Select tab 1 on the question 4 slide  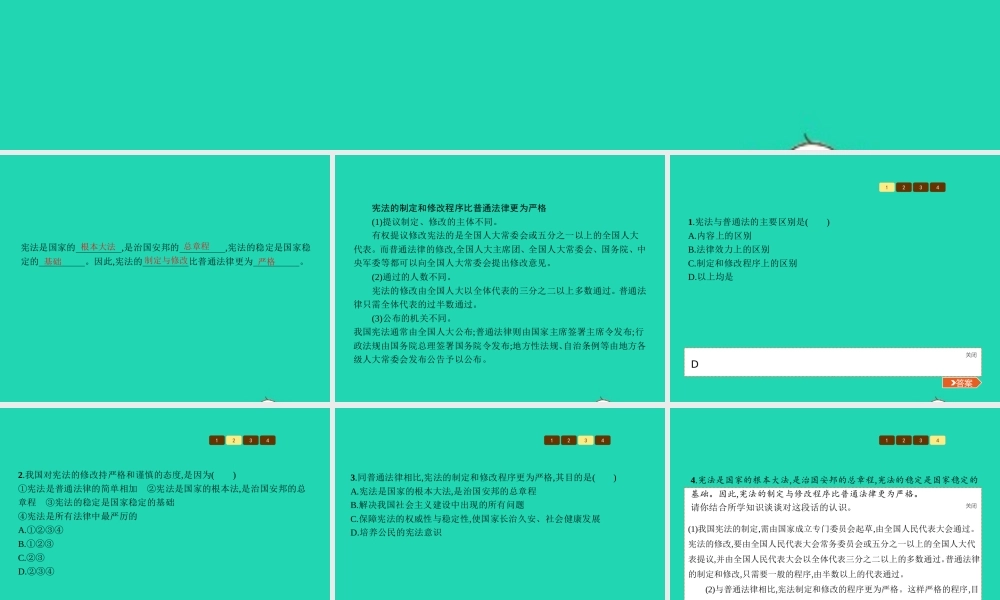(886, 441)
